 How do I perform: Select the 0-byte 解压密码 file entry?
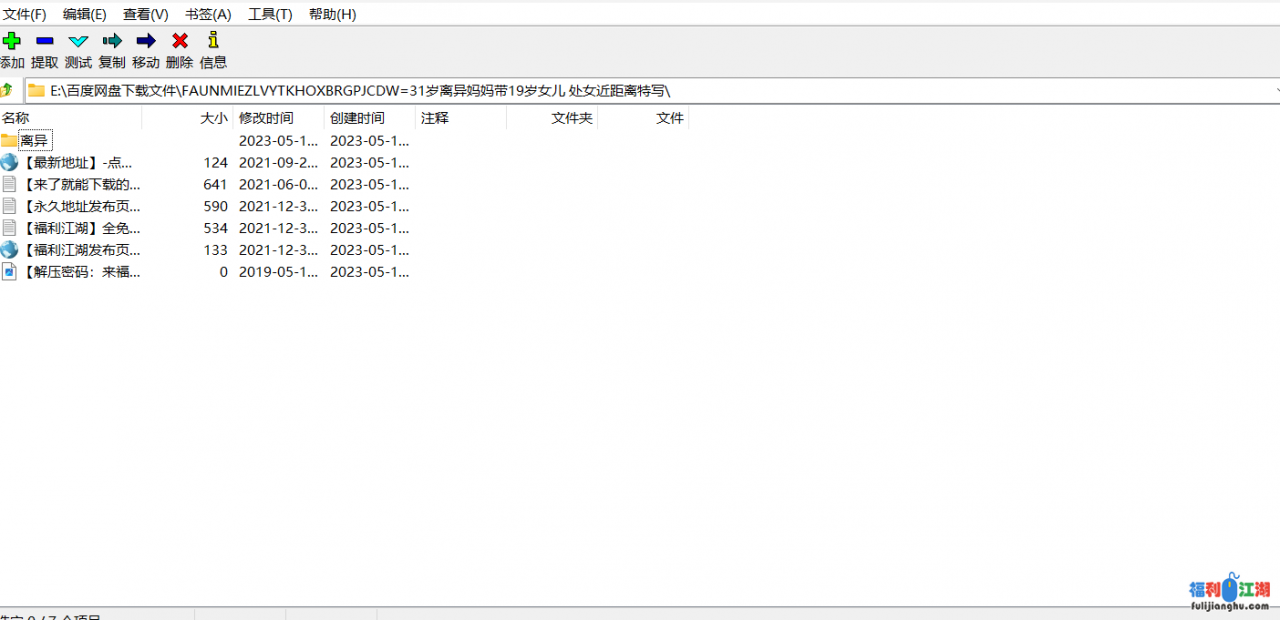pyautogui.click(x=80, y=272)
